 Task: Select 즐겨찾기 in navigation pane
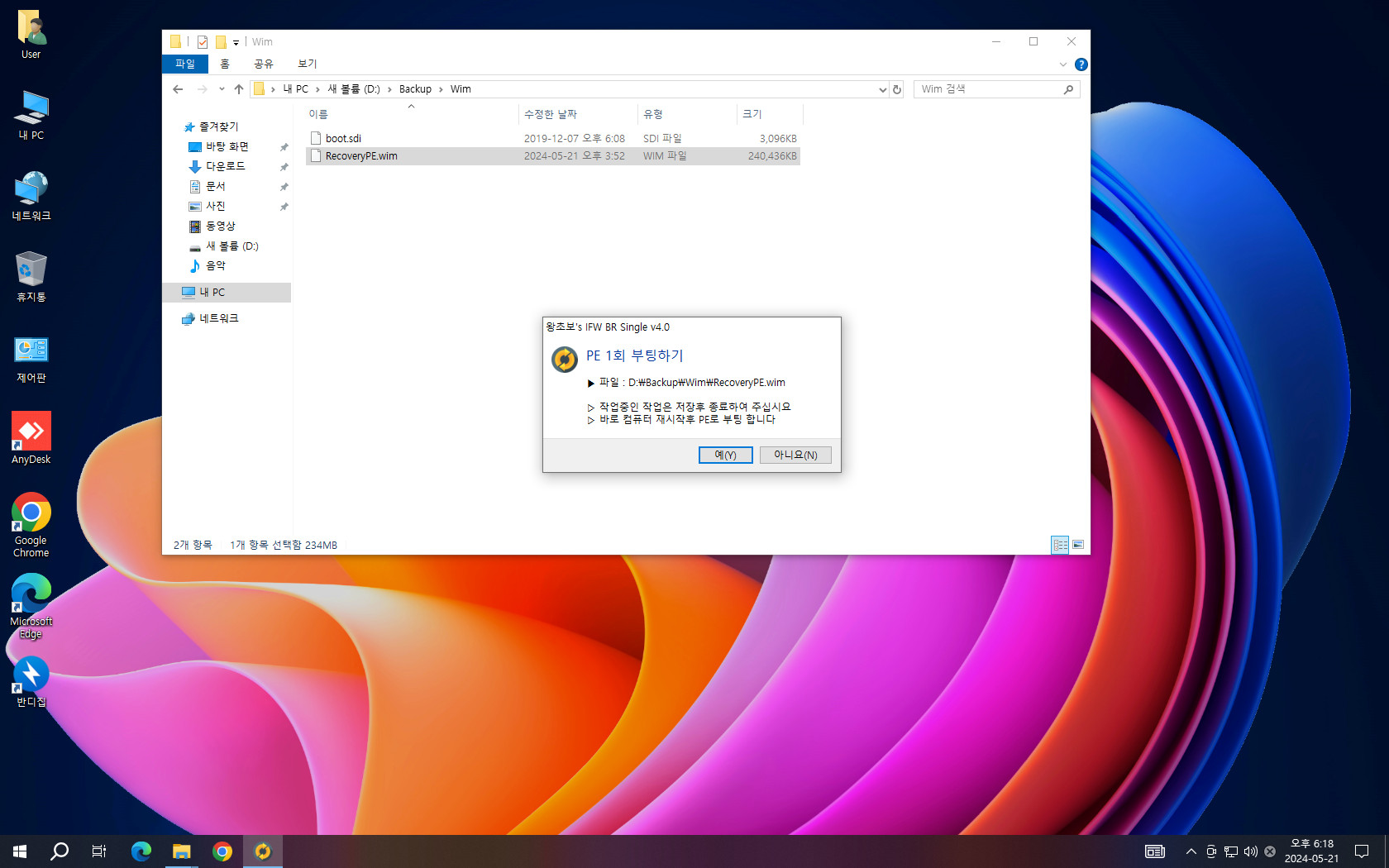[x=218, y=126]
